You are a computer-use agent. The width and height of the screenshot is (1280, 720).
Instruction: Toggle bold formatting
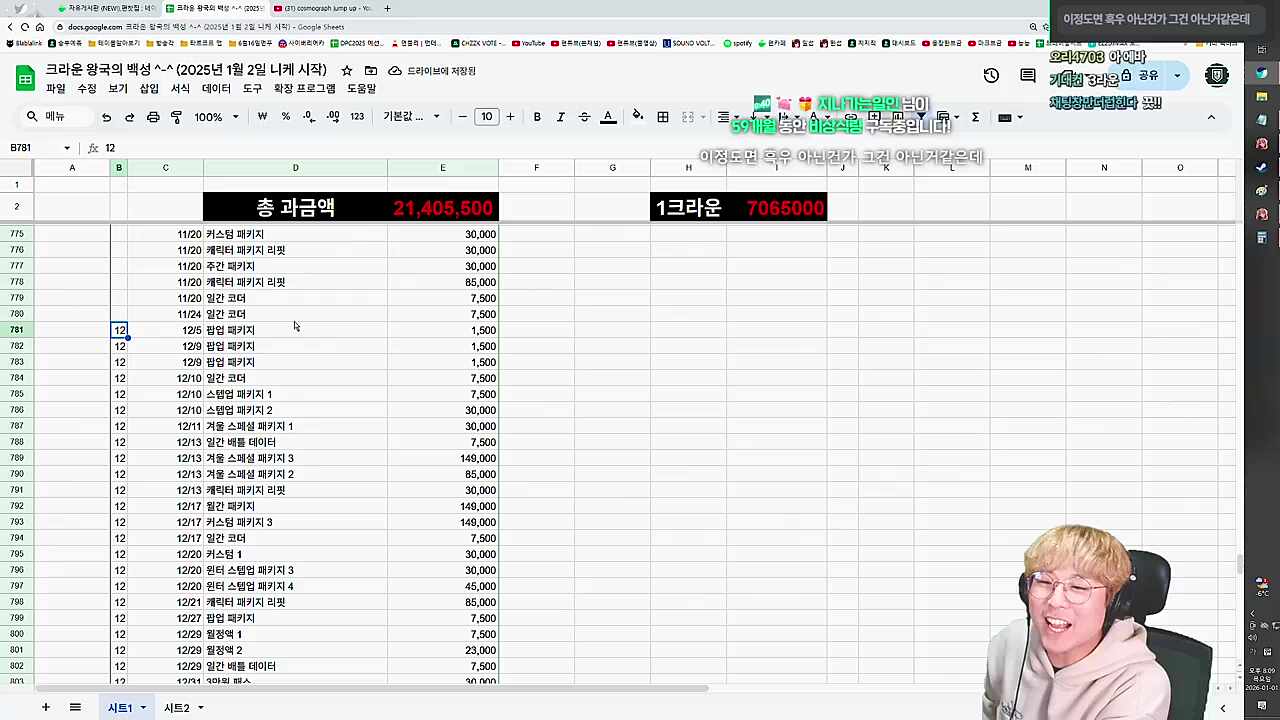537,117
